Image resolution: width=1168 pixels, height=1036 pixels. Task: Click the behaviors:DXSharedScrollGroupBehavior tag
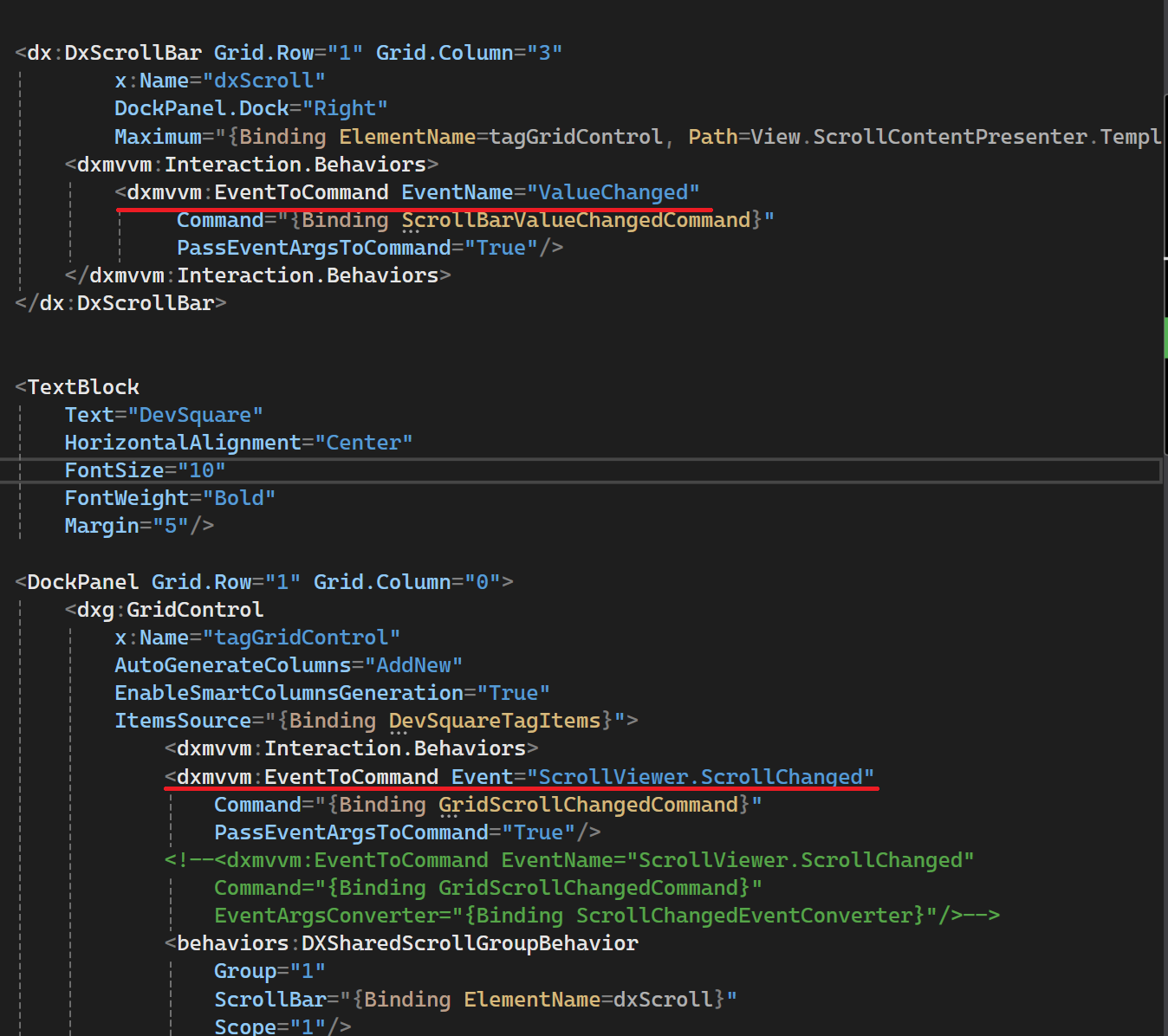(401, 943)
